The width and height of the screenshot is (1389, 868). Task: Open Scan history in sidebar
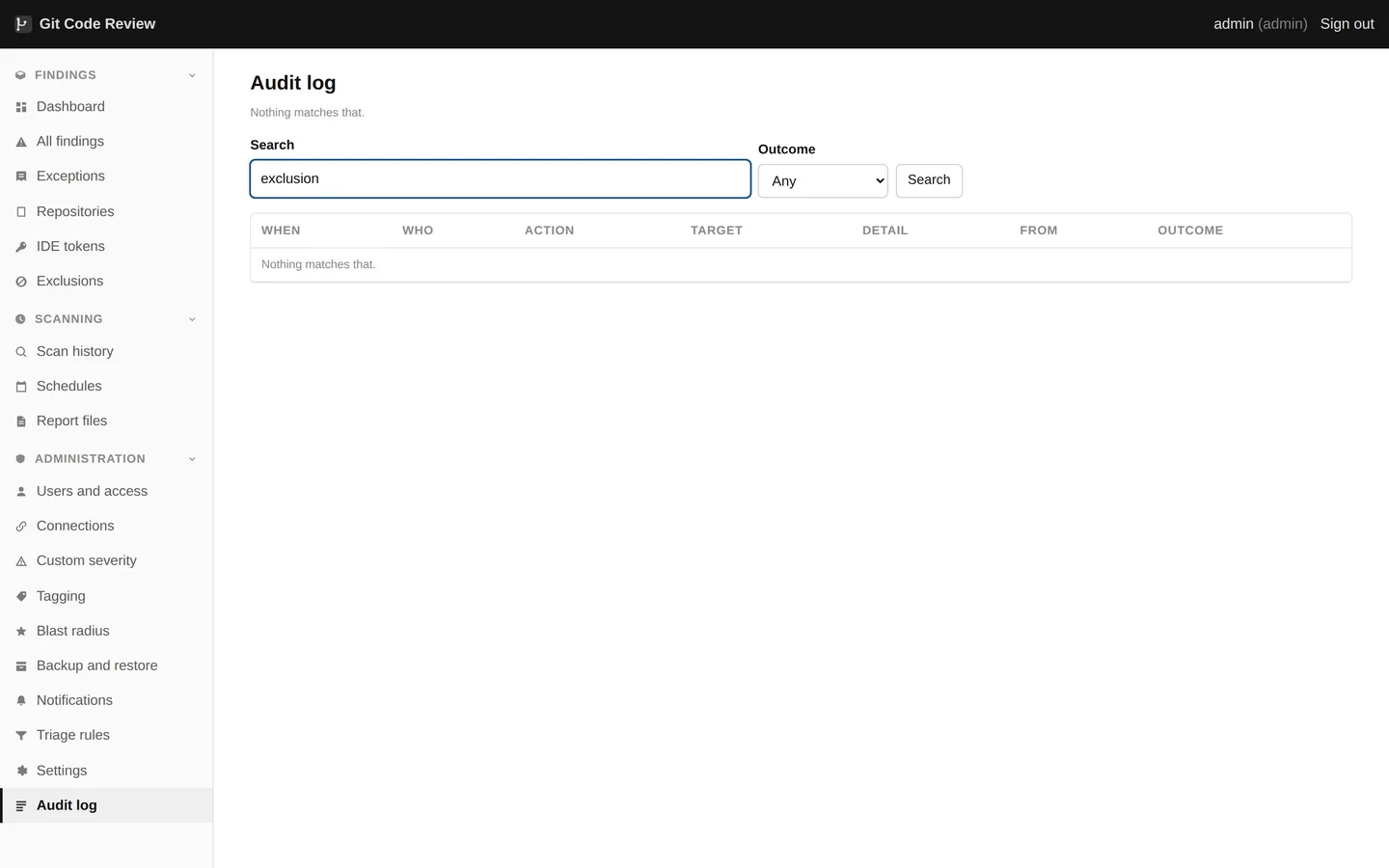(106, 352)
